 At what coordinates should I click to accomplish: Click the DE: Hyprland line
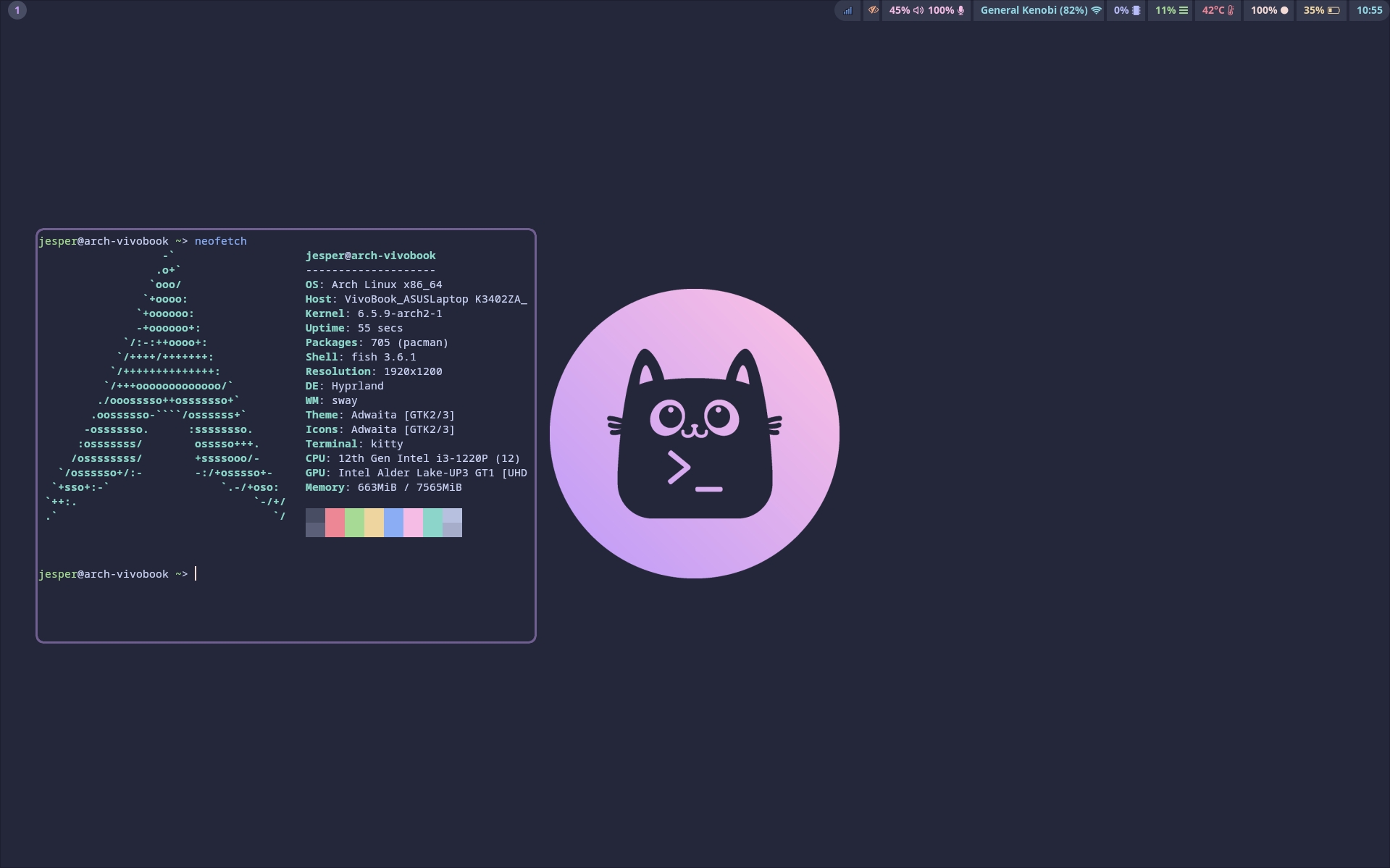pyautogui.click(x=345, y=386)
